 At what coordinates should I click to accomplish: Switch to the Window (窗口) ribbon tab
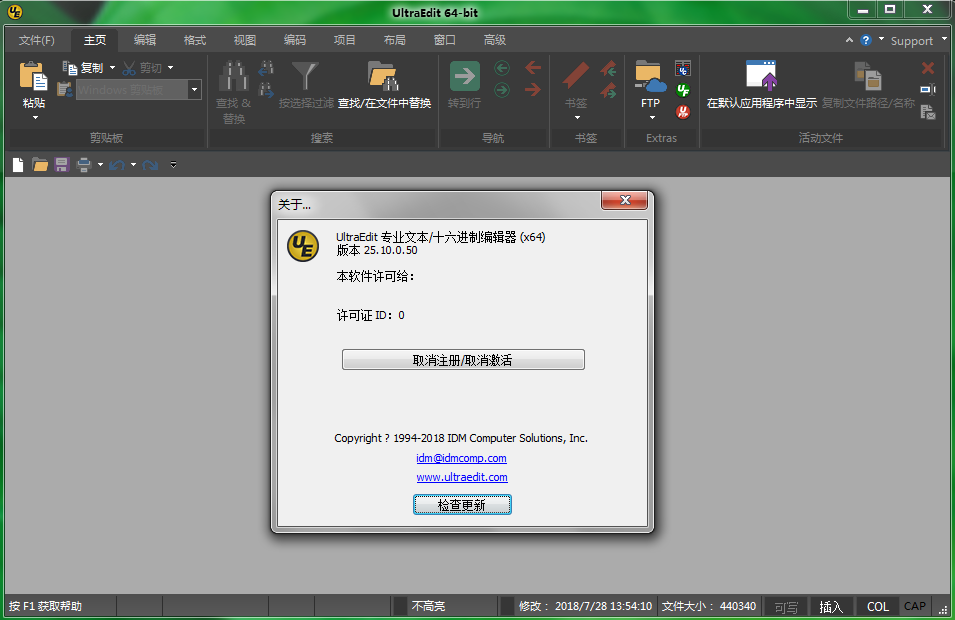(x=445, y=40)
